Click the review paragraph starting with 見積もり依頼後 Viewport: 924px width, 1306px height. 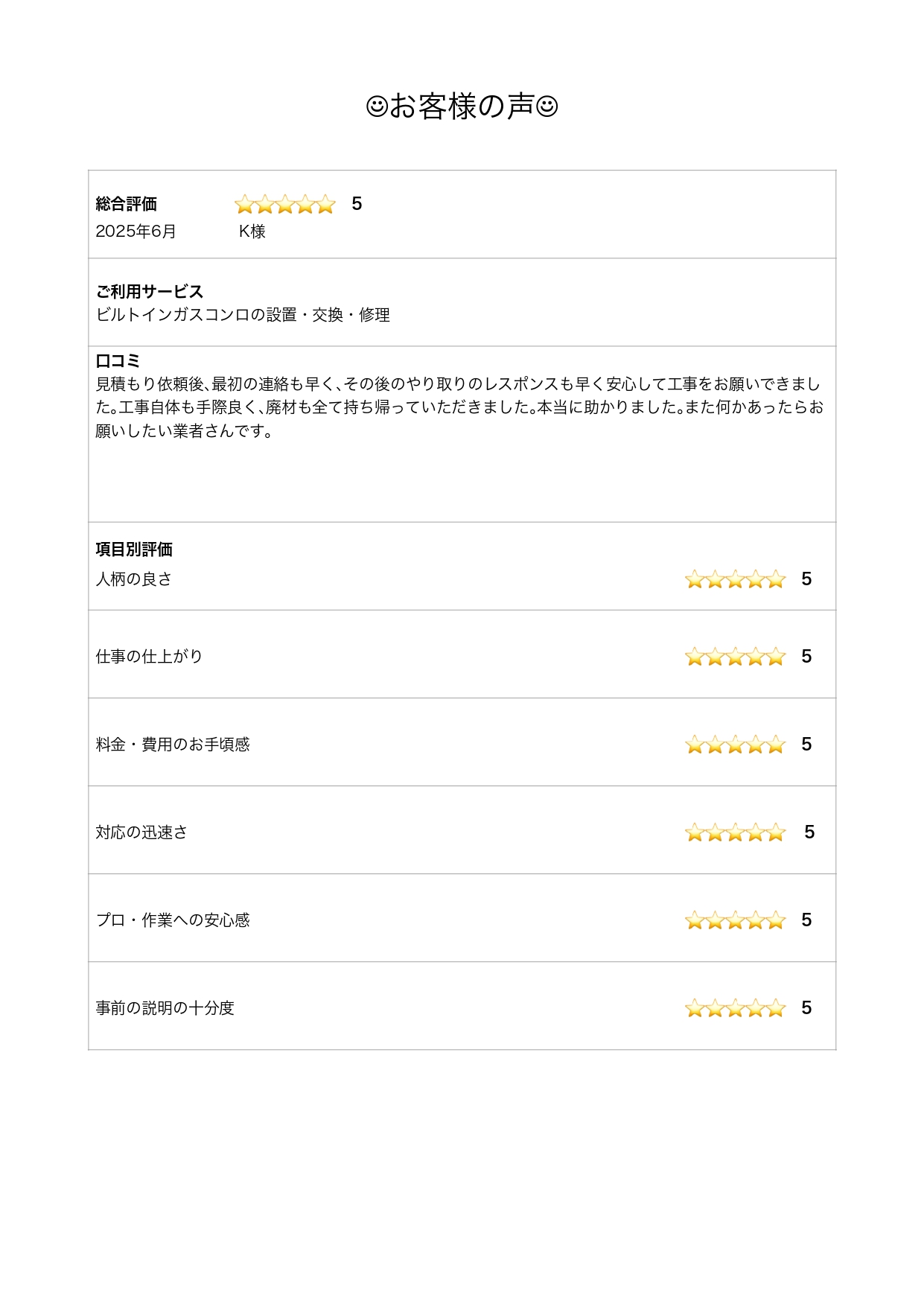tap(459, 407)
